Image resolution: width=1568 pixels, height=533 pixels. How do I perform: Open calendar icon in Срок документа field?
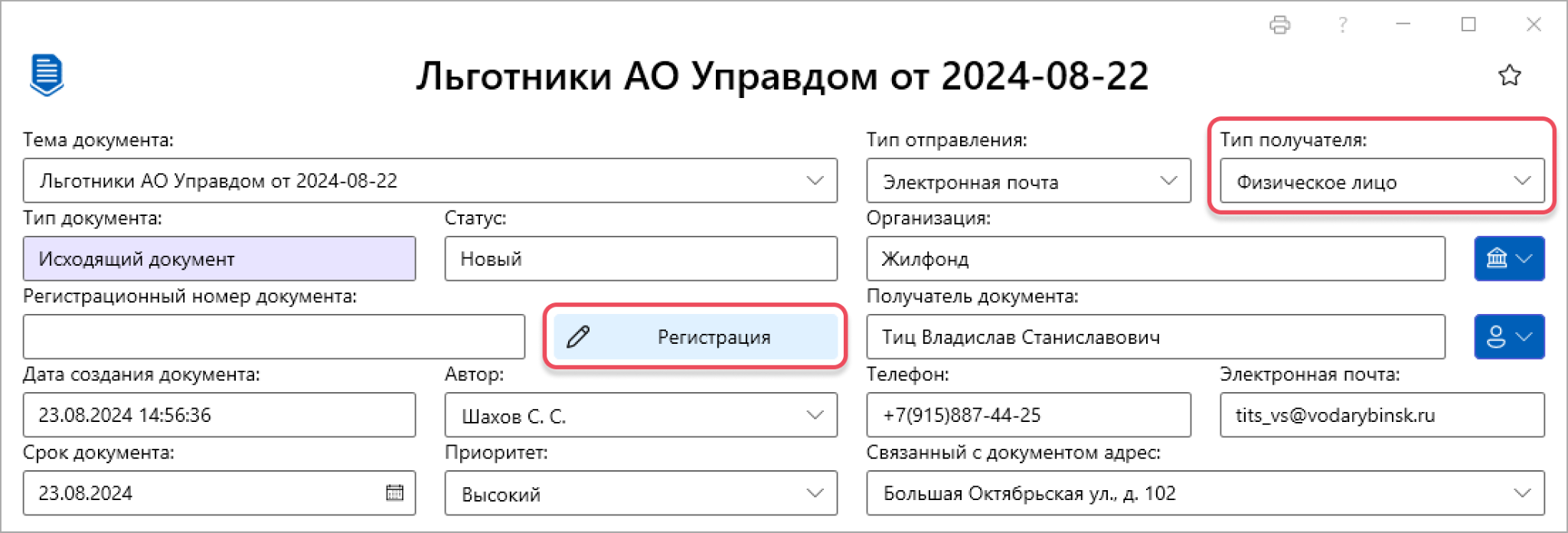click(394, 492)
